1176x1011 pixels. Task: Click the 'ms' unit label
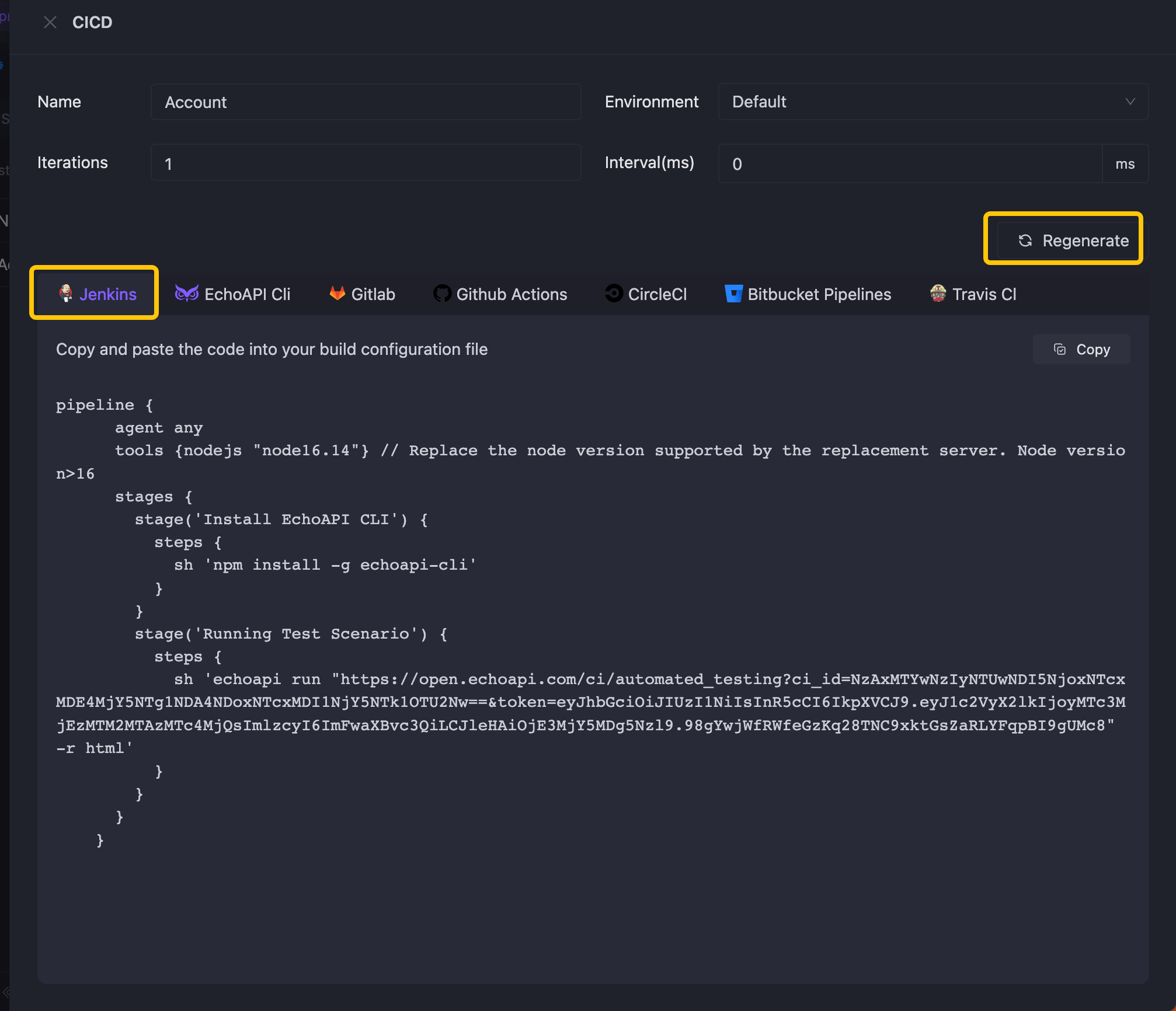pos(1125,164)
